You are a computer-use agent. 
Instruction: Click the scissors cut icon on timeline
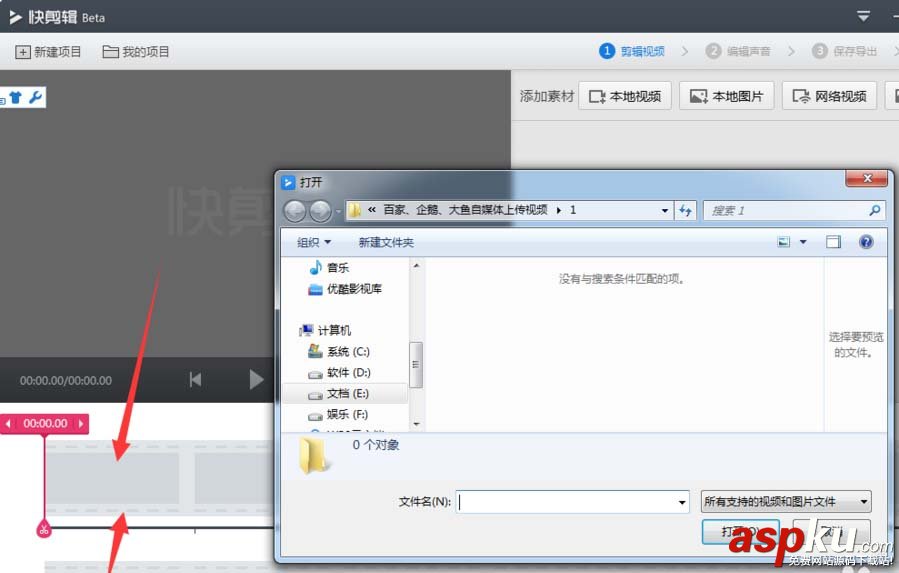pyautogui.click(x=44, y=529)
